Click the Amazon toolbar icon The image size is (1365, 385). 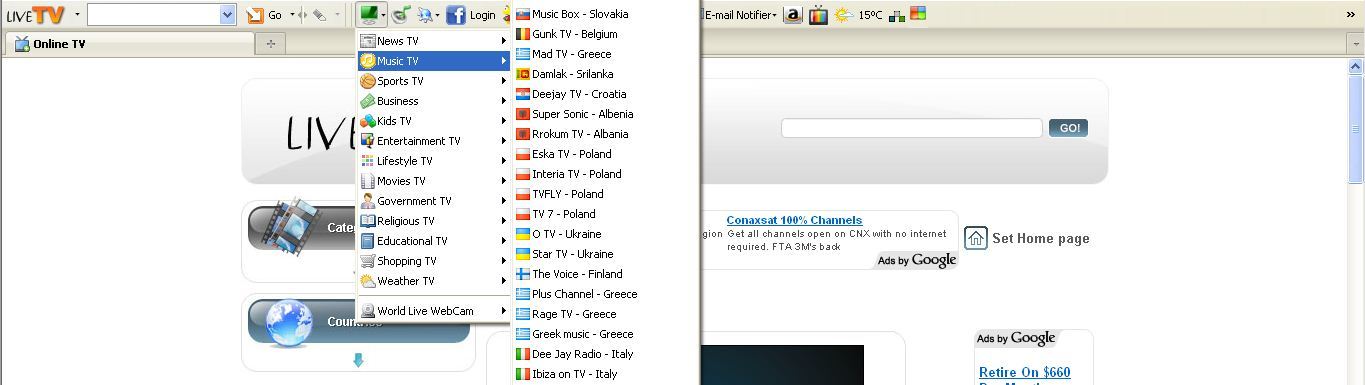pyautogui.click(x=793, y=15)
